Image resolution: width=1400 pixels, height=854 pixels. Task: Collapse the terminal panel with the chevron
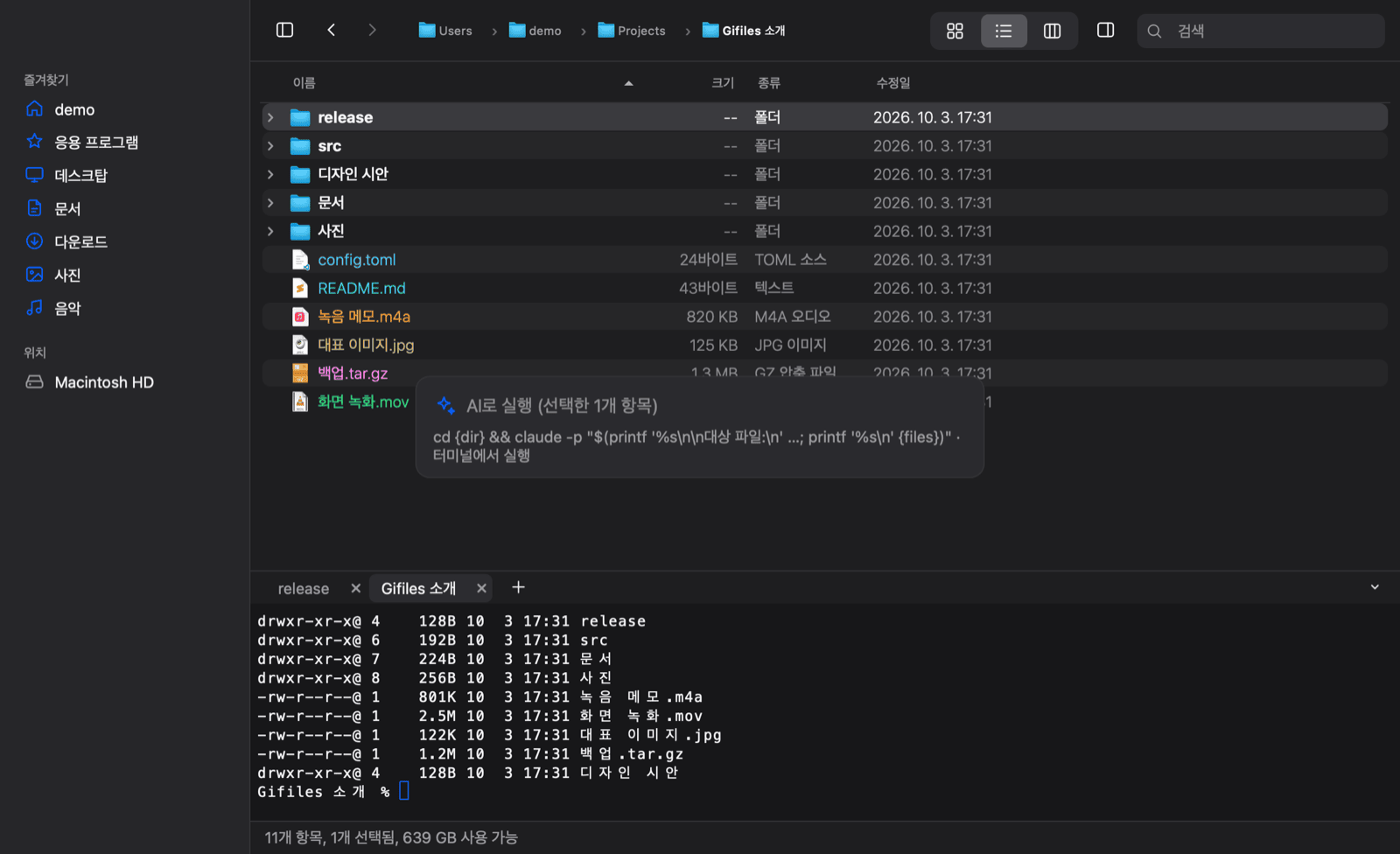[x=1375, y=587]
